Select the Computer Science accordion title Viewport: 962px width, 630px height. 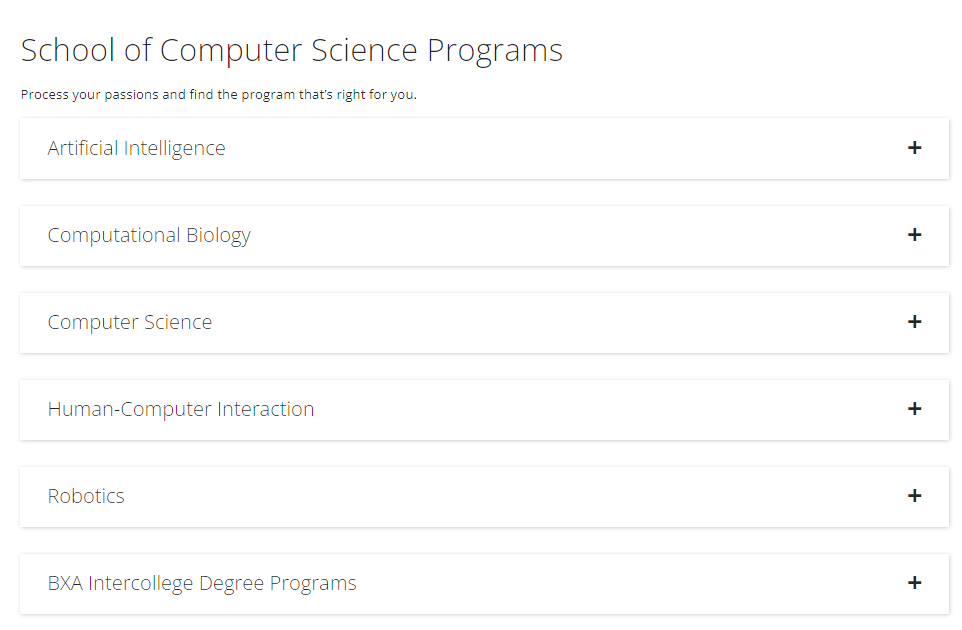click(129, 323)
